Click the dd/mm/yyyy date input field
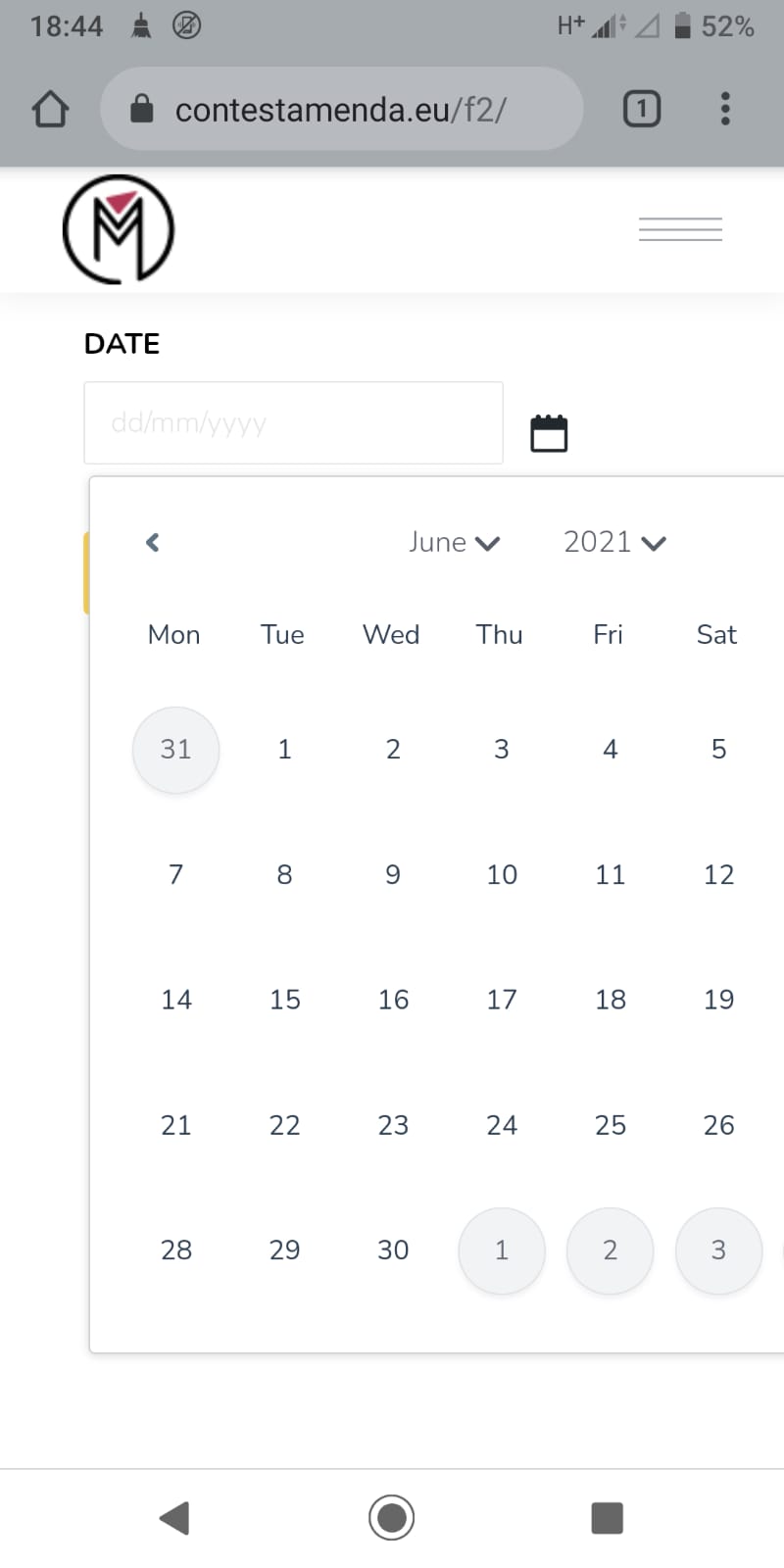The image size is (784, 1568). pos(293,422)
